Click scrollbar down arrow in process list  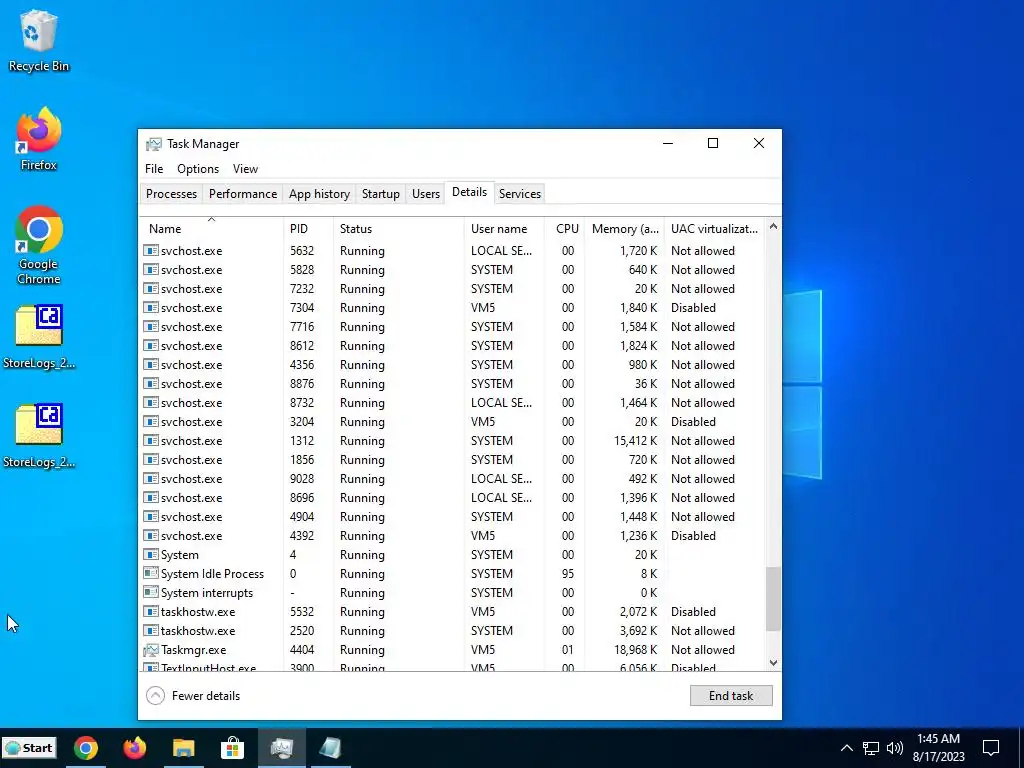pos(773,663)
